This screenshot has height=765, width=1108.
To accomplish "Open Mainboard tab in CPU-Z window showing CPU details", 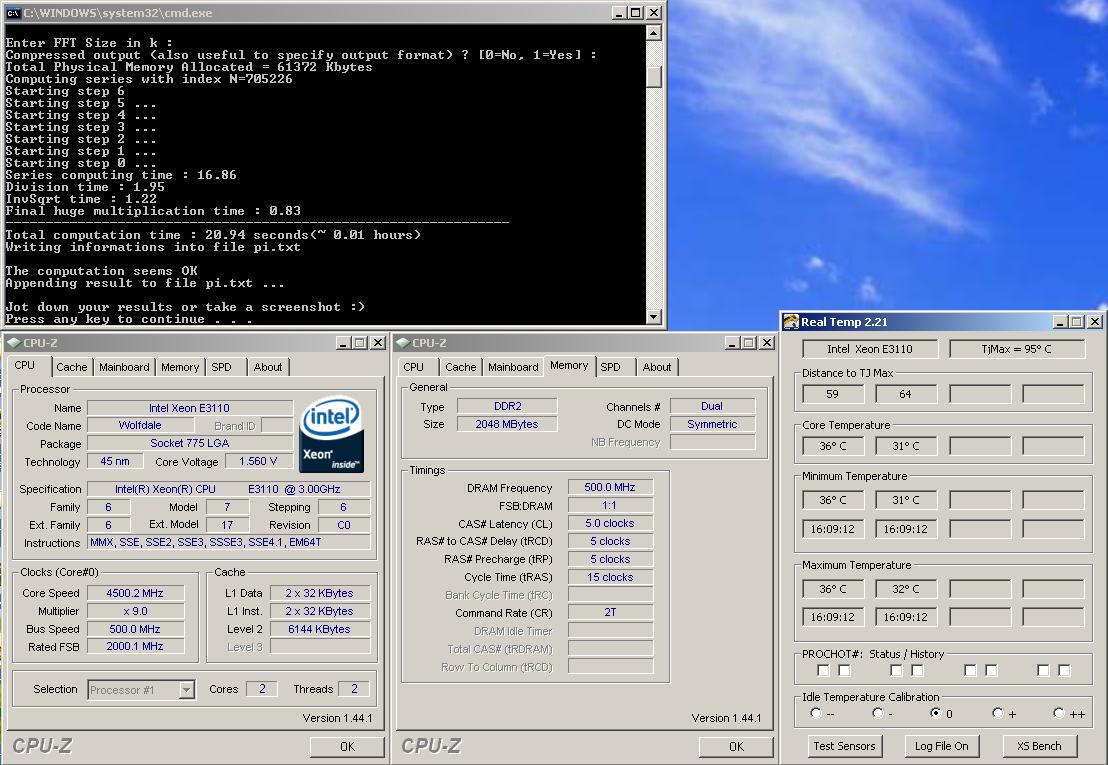I will coord(124,367).
